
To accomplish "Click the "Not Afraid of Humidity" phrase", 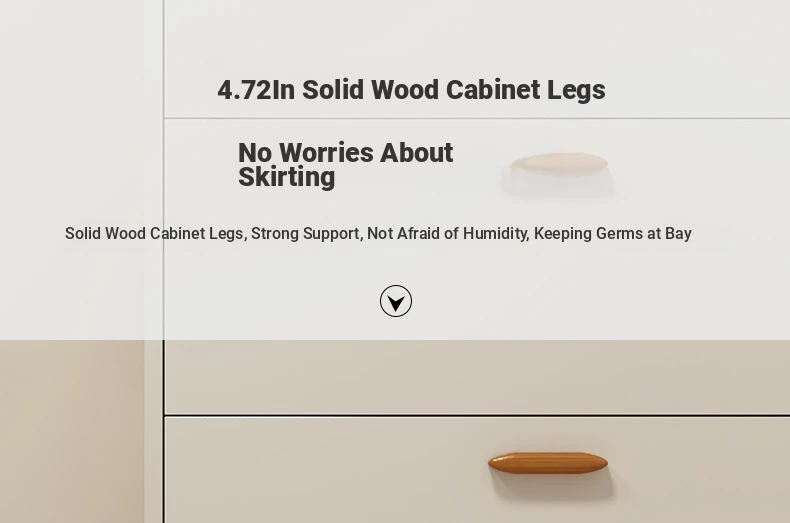I will tap(446, 233).
